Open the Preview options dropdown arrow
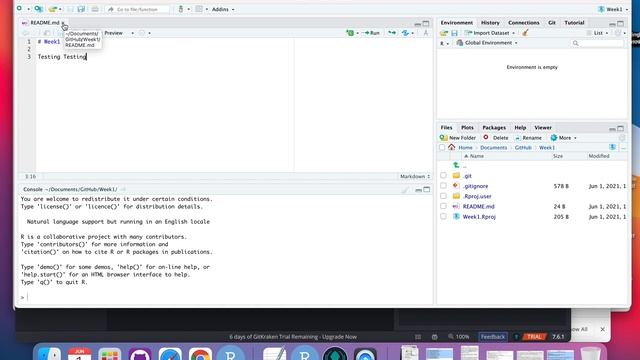Screen dimensions: 640x360 [133, 33]
